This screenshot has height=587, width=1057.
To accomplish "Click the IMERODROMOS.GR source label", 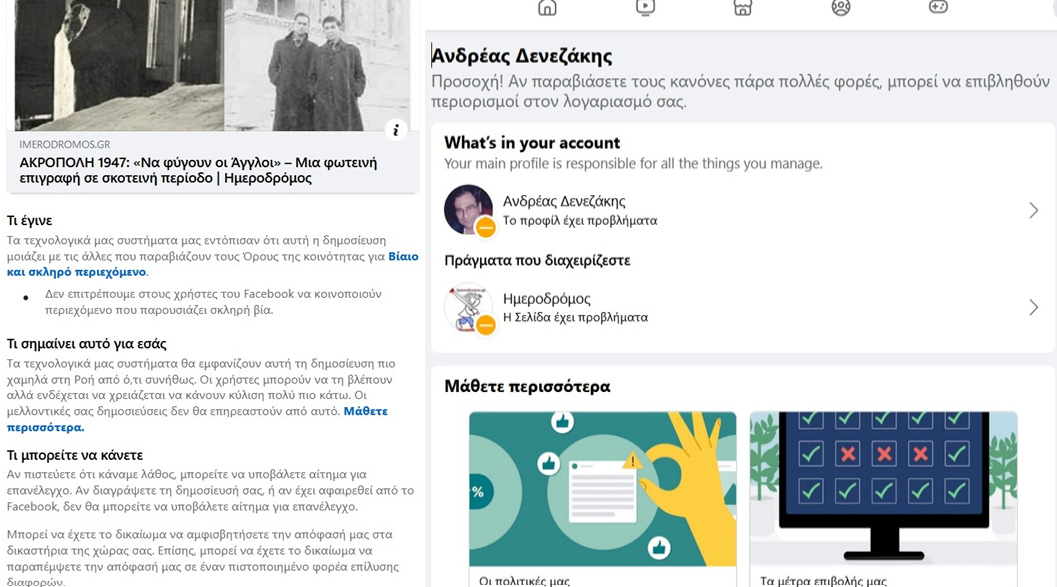I will click(65, 144).
